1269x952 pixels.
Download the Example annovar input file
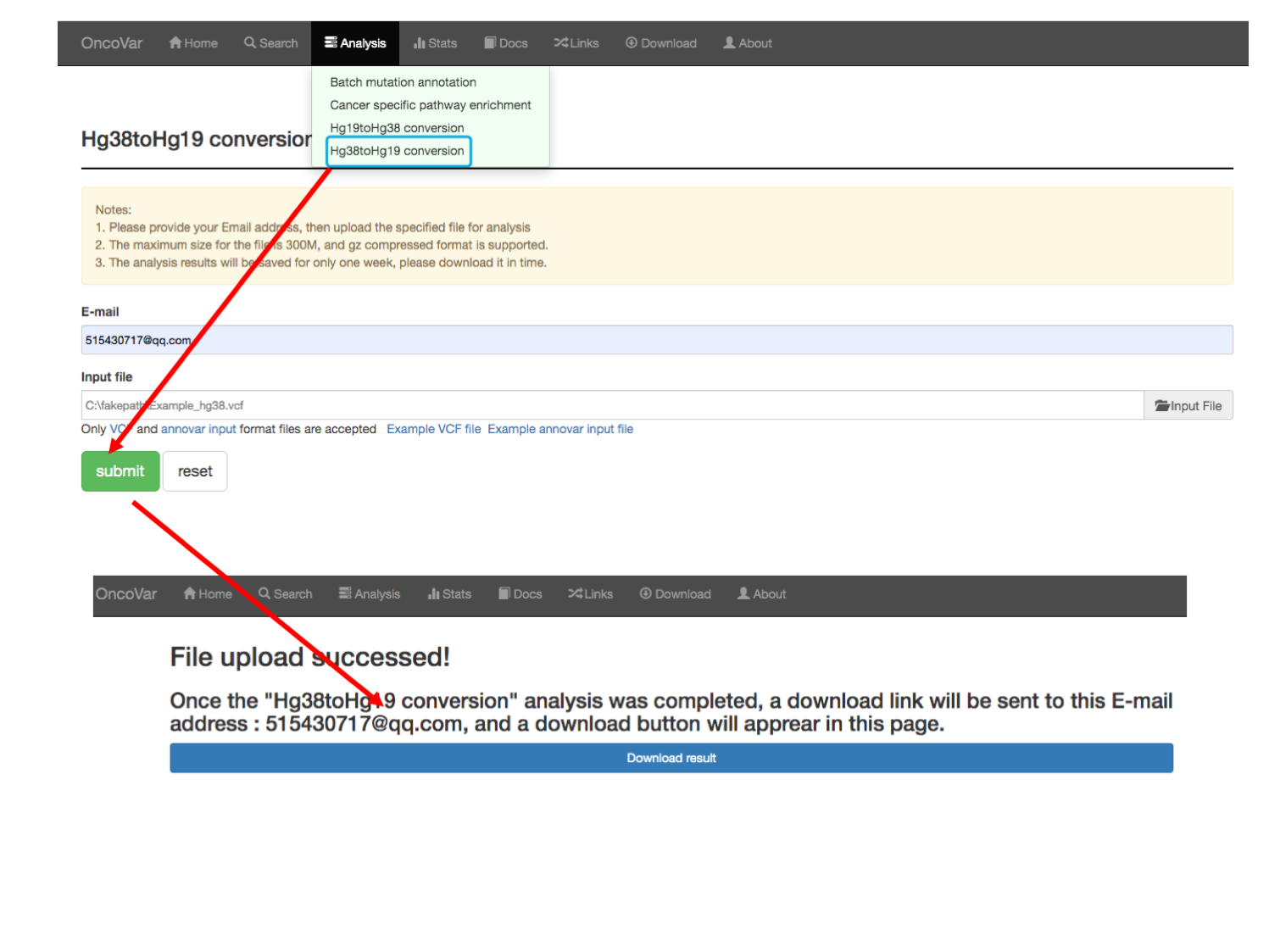(x=560, y=429)
